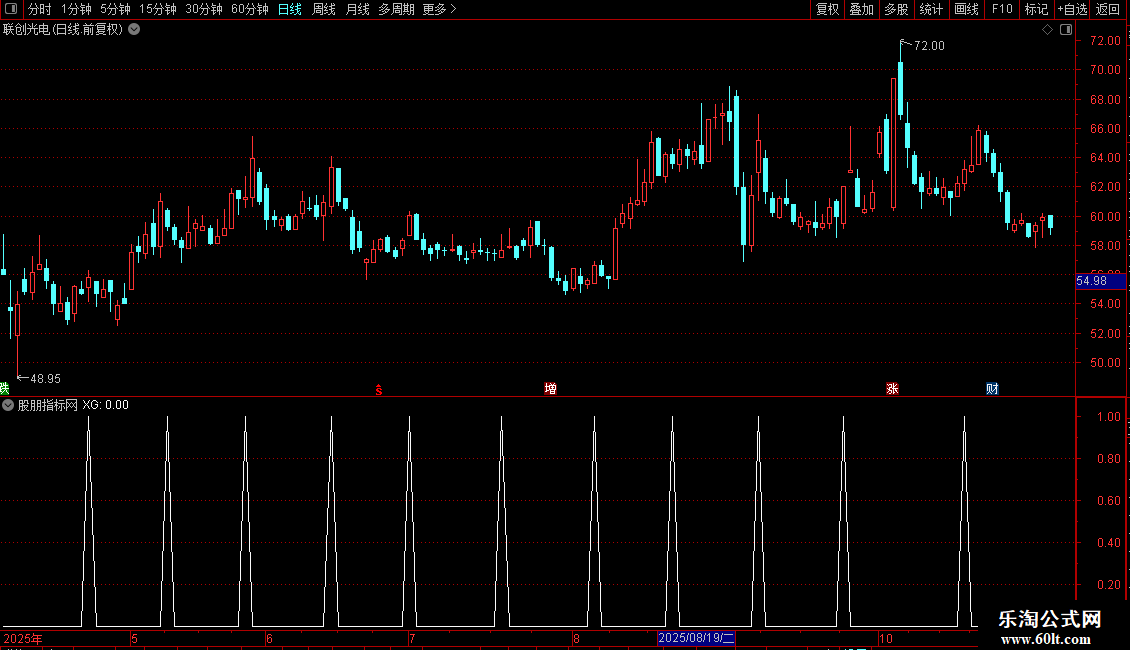The width and height of the screenshot is (1130, 650).
Task: Open the indicator panel dropdown icon
Action: coord(8,405)
